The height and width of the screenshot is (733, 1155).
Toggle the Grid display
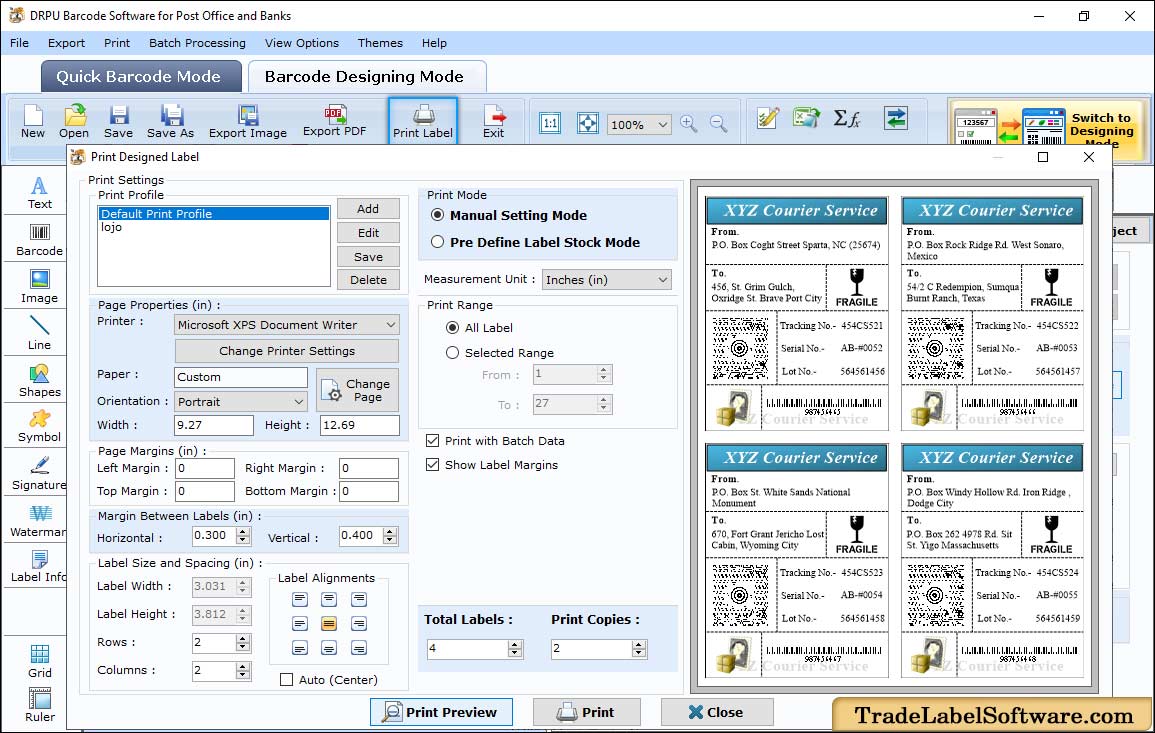(40, 662)
